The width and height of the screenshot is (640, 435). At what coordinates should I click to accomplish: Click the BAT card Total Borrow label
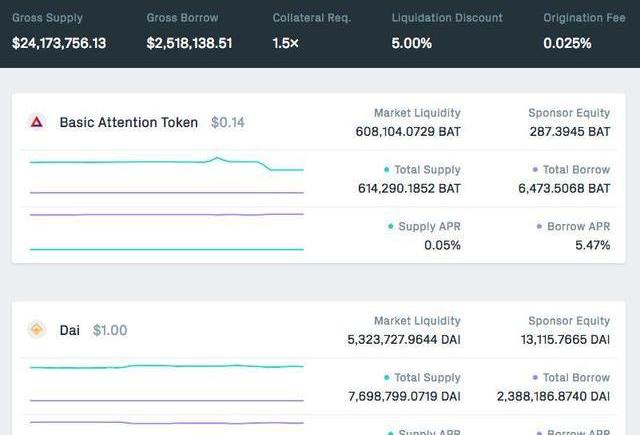pyautogui.click(x=576, y=170)
